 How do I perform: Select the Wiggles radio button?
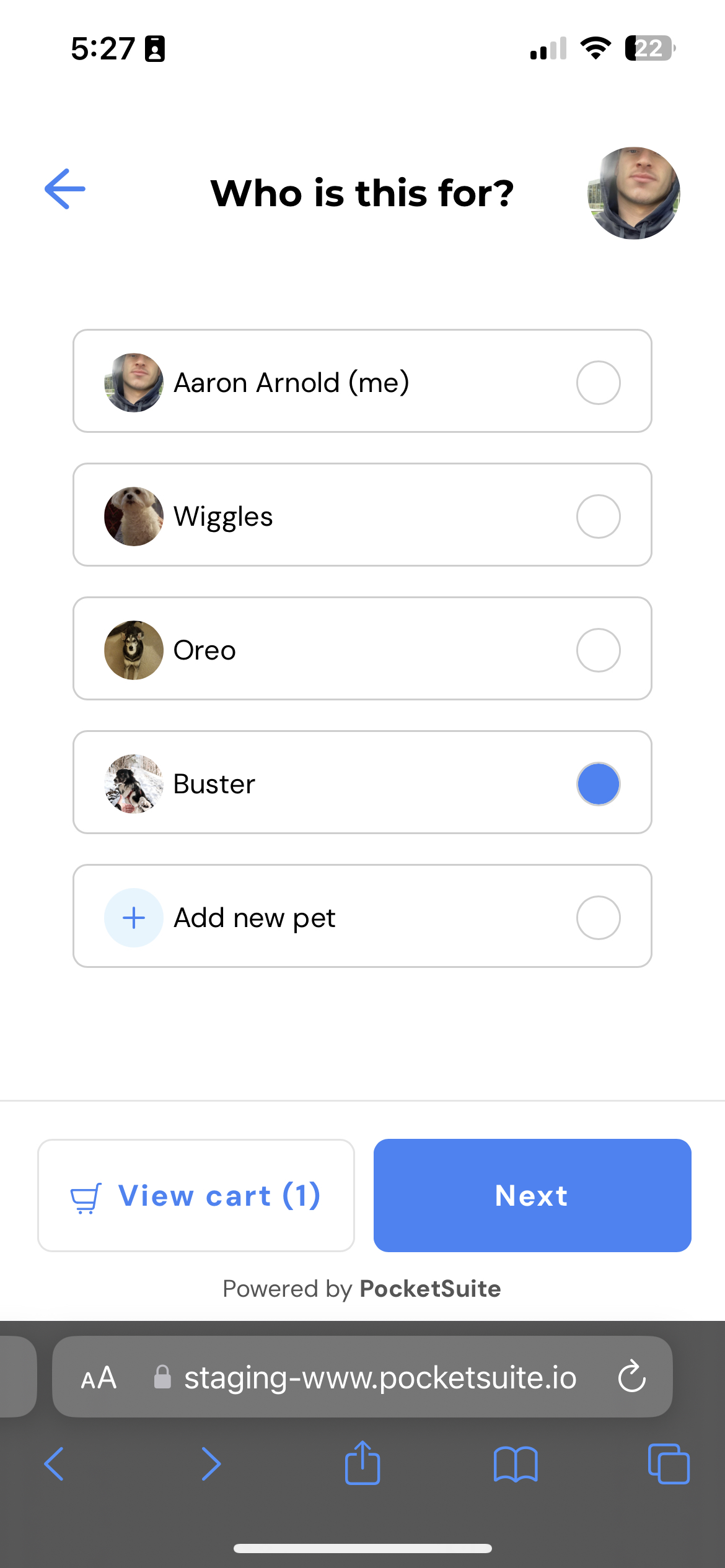[x=598, y=516]
